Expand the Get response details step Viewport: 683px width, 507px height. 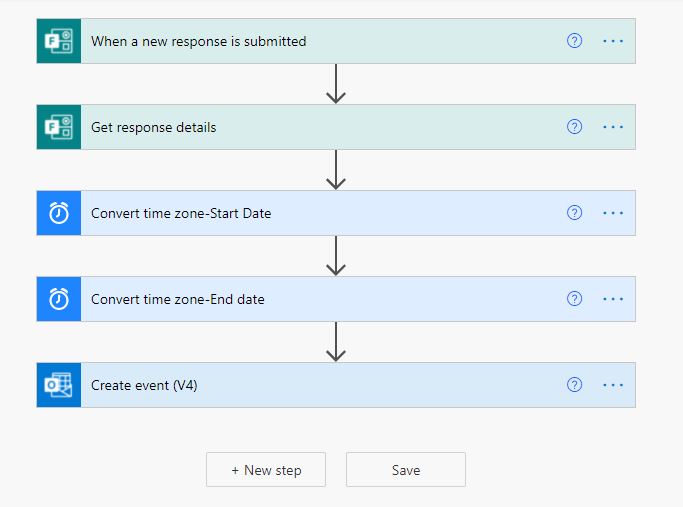tap(300, 127)
